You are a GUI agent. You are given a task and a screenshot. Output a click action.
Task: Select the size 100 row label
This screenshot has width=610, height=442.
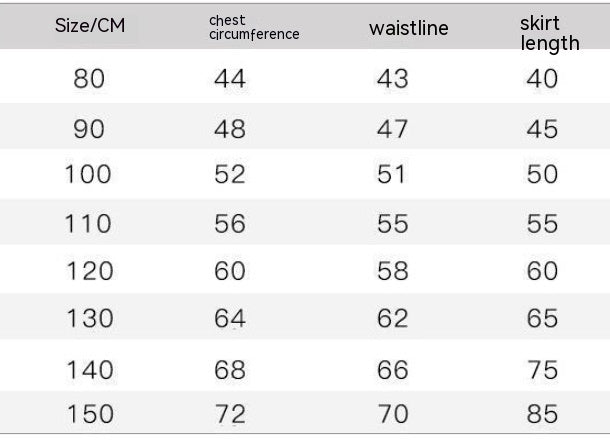[88, 175]
